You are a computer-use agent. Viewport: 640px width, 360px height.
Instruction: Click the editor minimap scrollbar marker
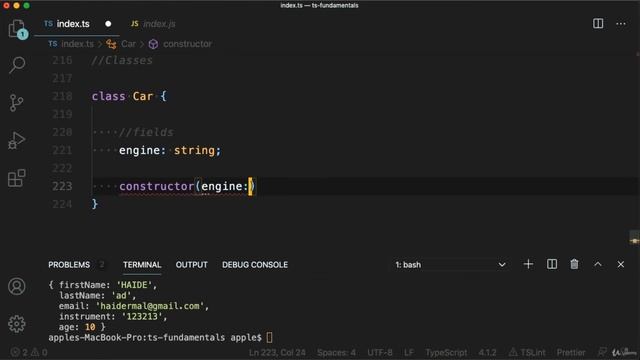[x=634, y=241]
